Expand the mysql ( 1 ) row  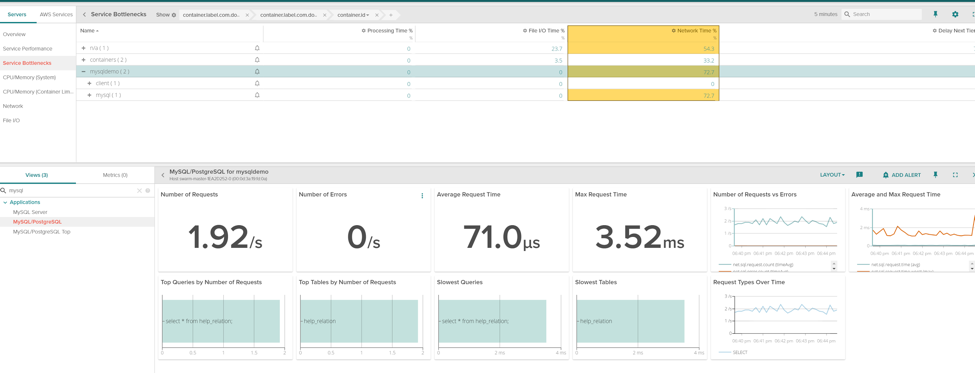click(x=90, y=95)
